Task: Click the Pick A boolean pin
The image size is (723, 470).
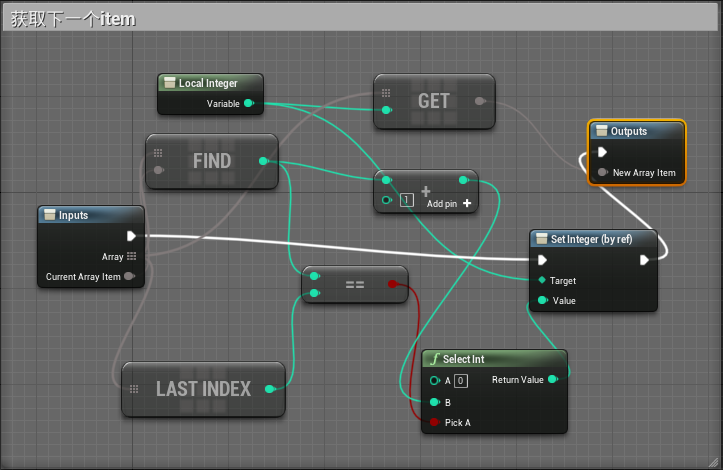Action: coord(434,423)
